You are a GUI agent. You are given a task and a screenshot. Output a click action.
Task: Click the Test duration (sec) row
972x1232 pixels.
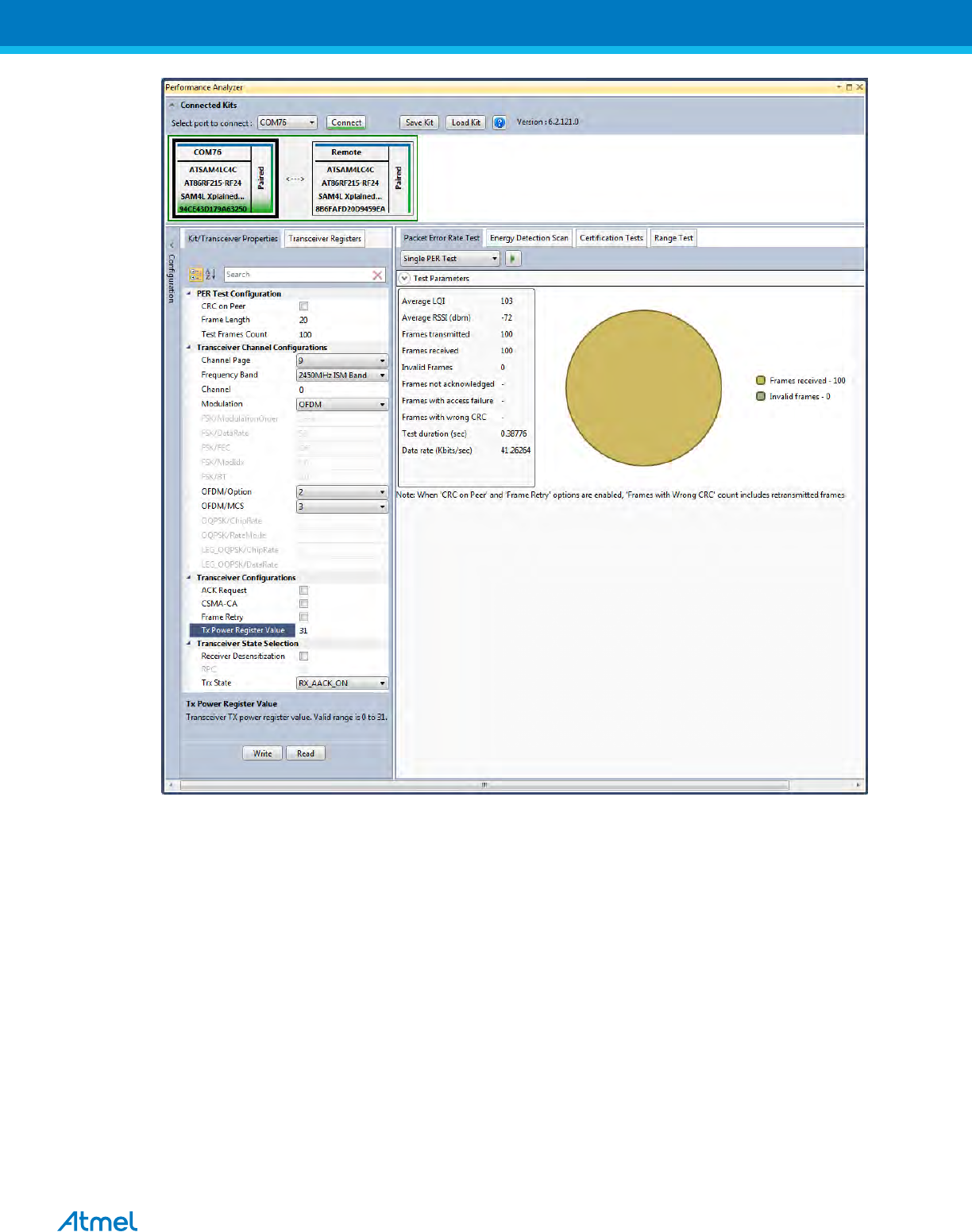click(466, 433)
